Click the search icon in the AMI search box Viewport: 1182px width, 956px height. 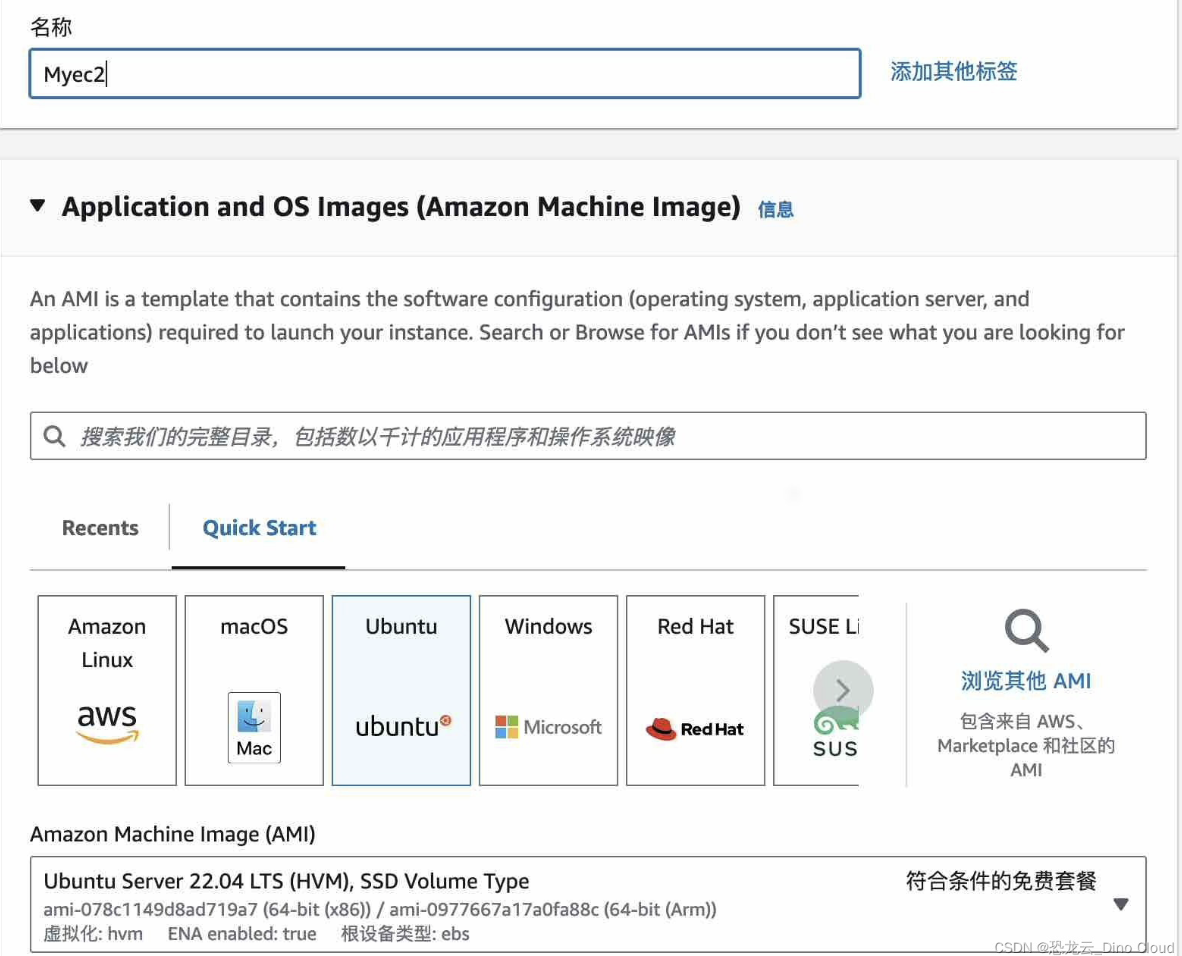point(54,436)
